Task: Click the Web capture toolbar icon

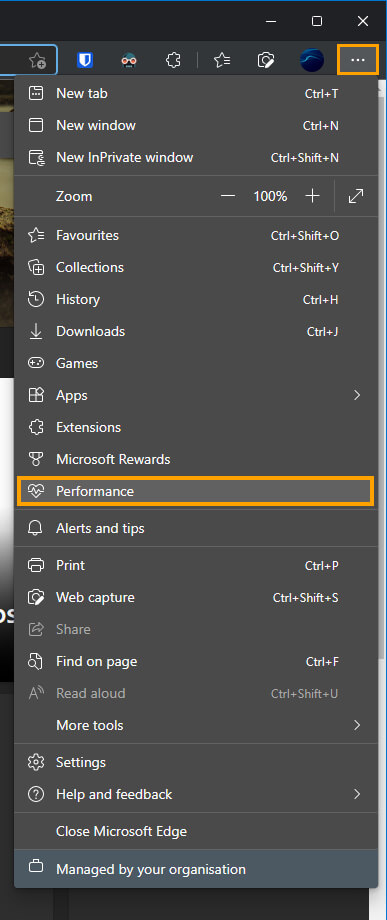Action: point(266,60)
